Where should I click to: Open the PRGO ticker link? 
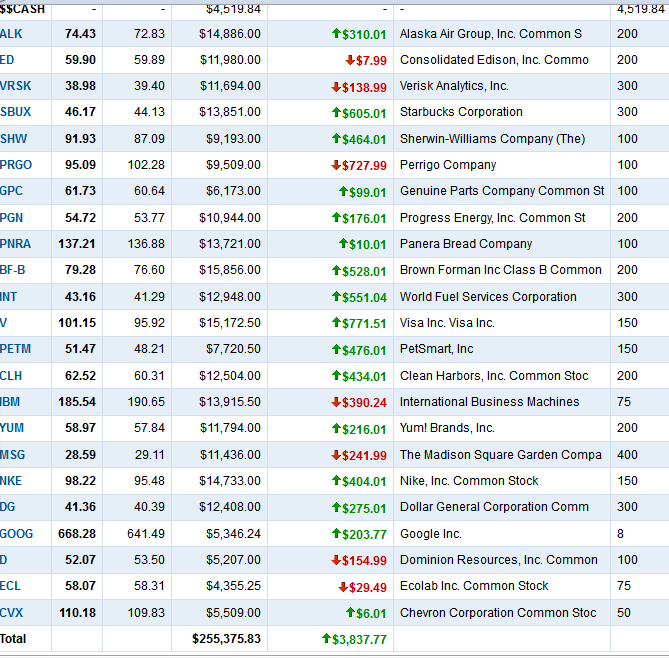[16, 165]
